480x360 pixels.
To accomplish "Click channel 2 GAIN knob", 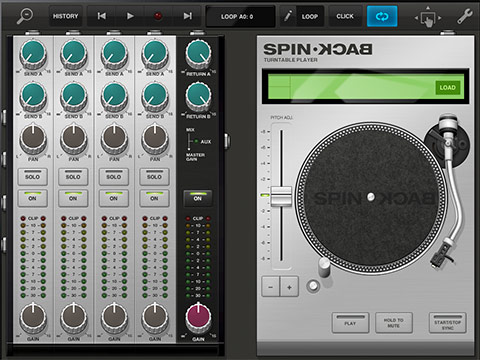I will coord(74,318).
